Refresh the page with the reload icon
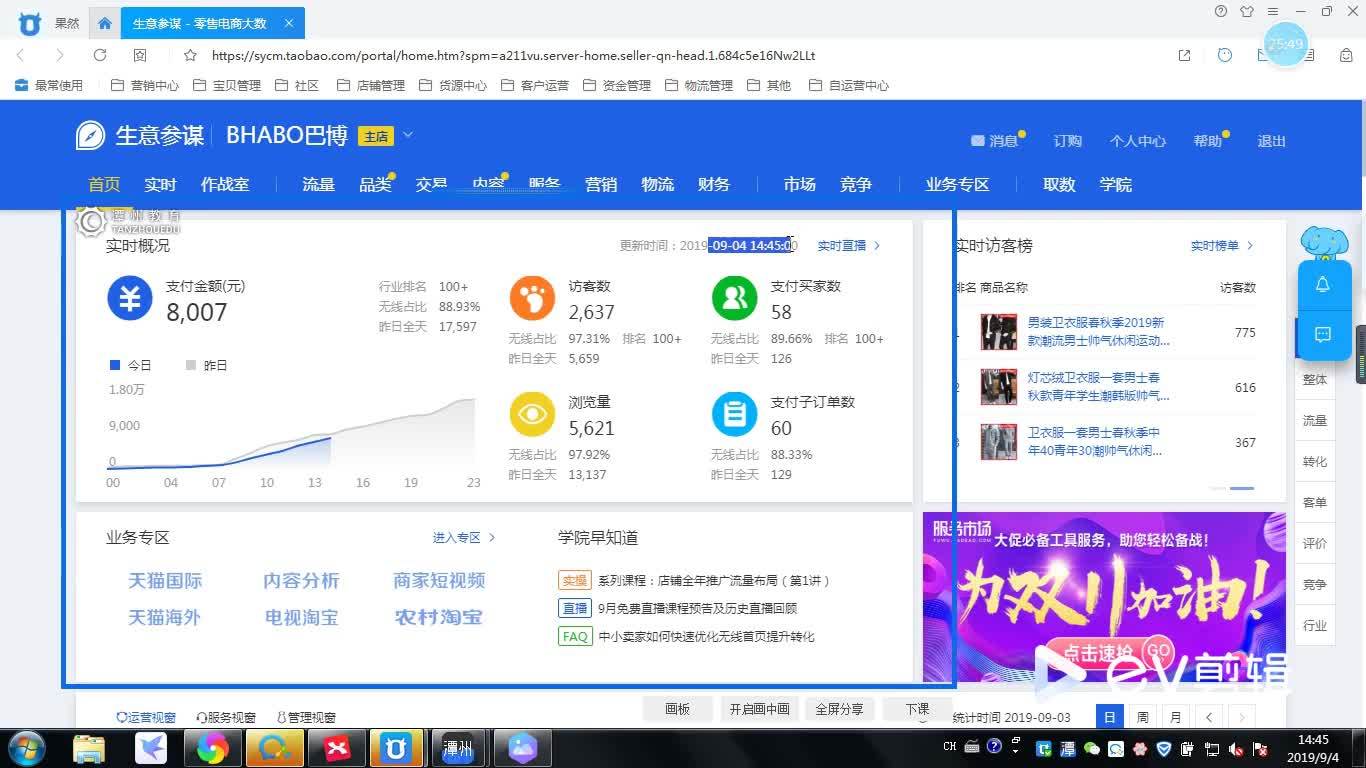This screenshot has width=1366, height=768. click(x=100, y=56)
